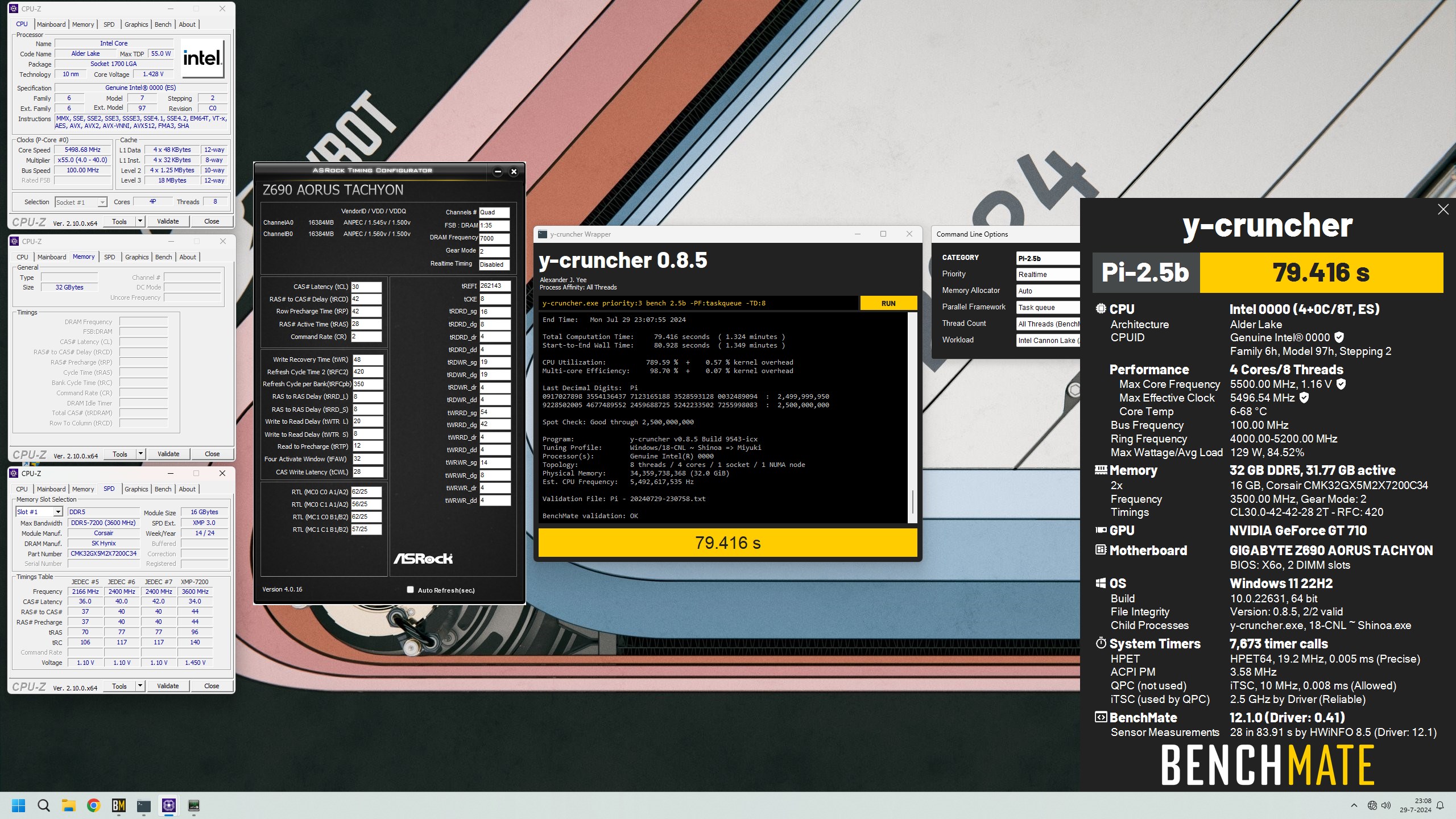The height and width of the screenshot is (819, 1456).
Task: Click the Intel logo in CPU-Z
Action: pos(202,58)
